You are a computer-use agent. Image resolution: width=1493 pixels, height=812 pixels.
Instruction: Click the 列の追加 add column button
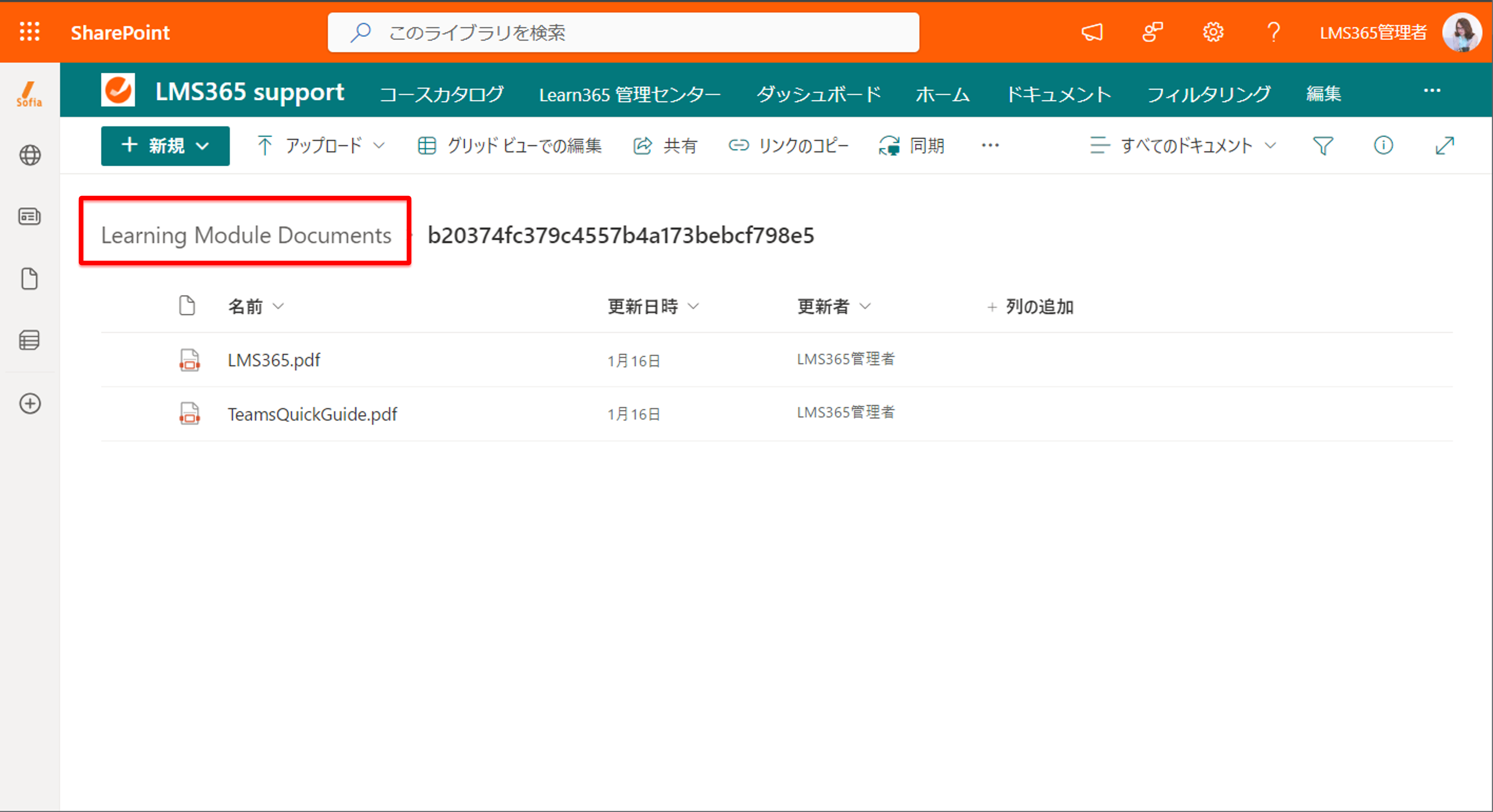pos(1030,307)
